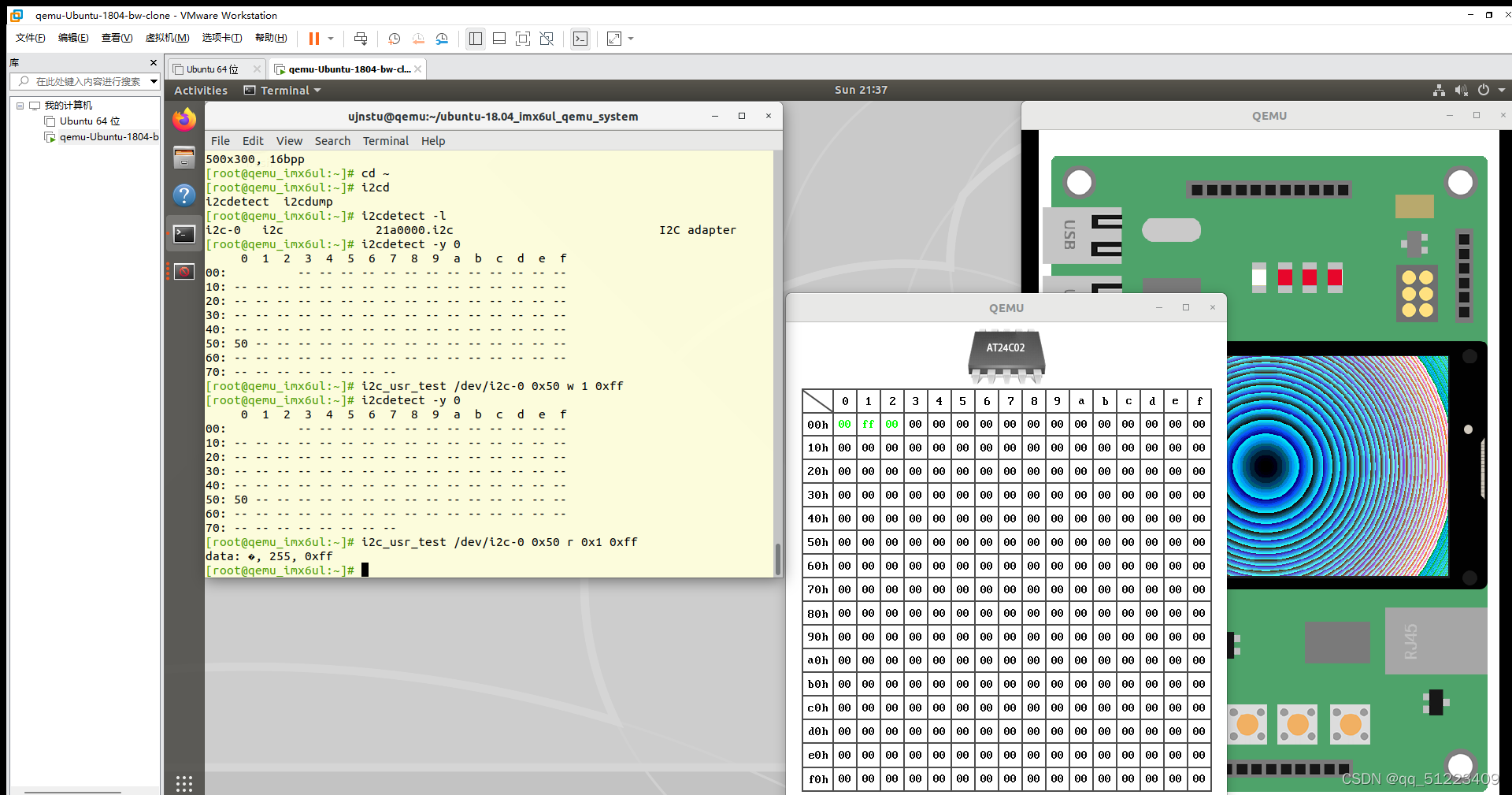The height and width of the screenshot is (795, 1512).
Task: Toggle the library sidebar view icon
Action: point(476,39)
